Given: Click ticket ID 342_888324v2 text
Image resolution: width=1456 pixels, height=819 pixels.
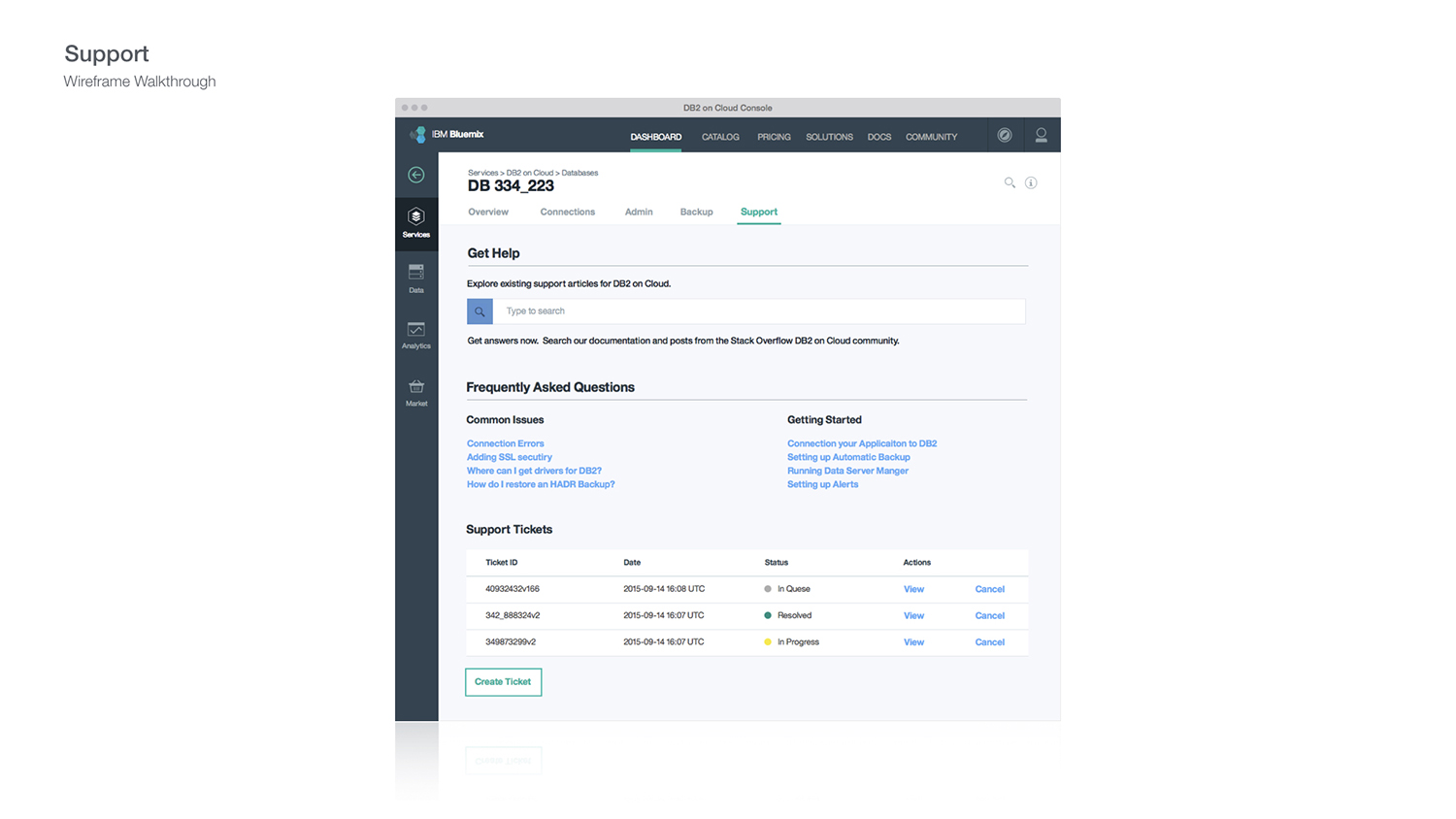Looking at the screenshot, I should (513, 615).
